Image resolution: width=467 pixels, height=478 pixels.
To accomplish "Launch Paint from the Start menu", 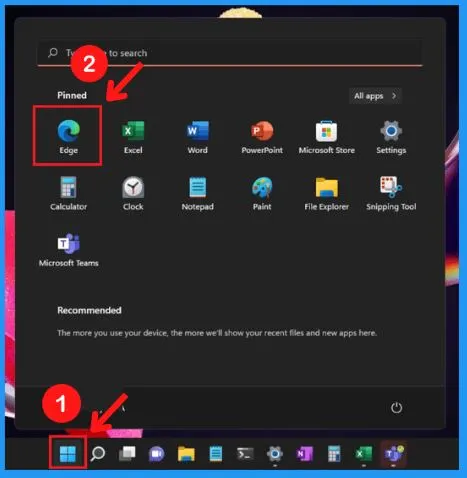I will (262, 193).
